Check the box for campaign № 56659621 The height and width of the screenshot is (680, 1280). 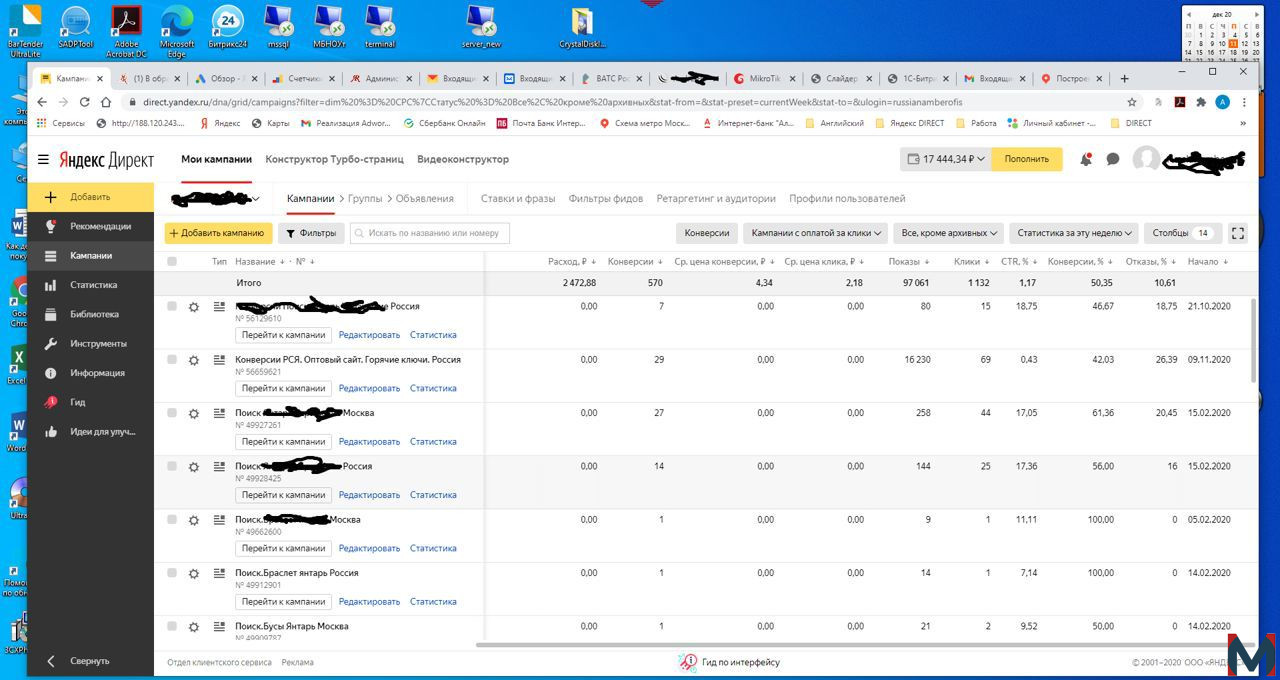pyautogui.click(x=171, y=360)
